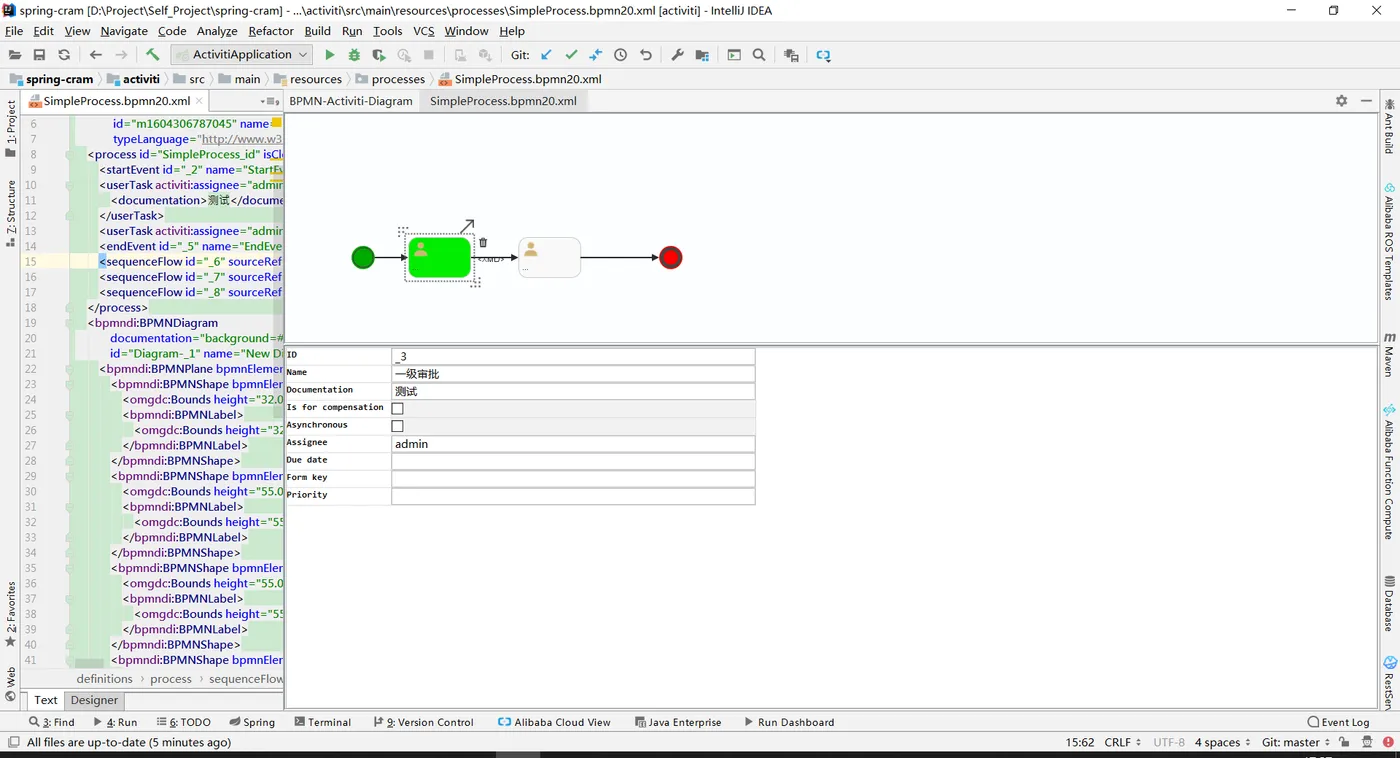Image resolution: width=1400 pixels, height=758 pixels.
Task: Open the Refactor menu
Action: (x=271, y=31)
